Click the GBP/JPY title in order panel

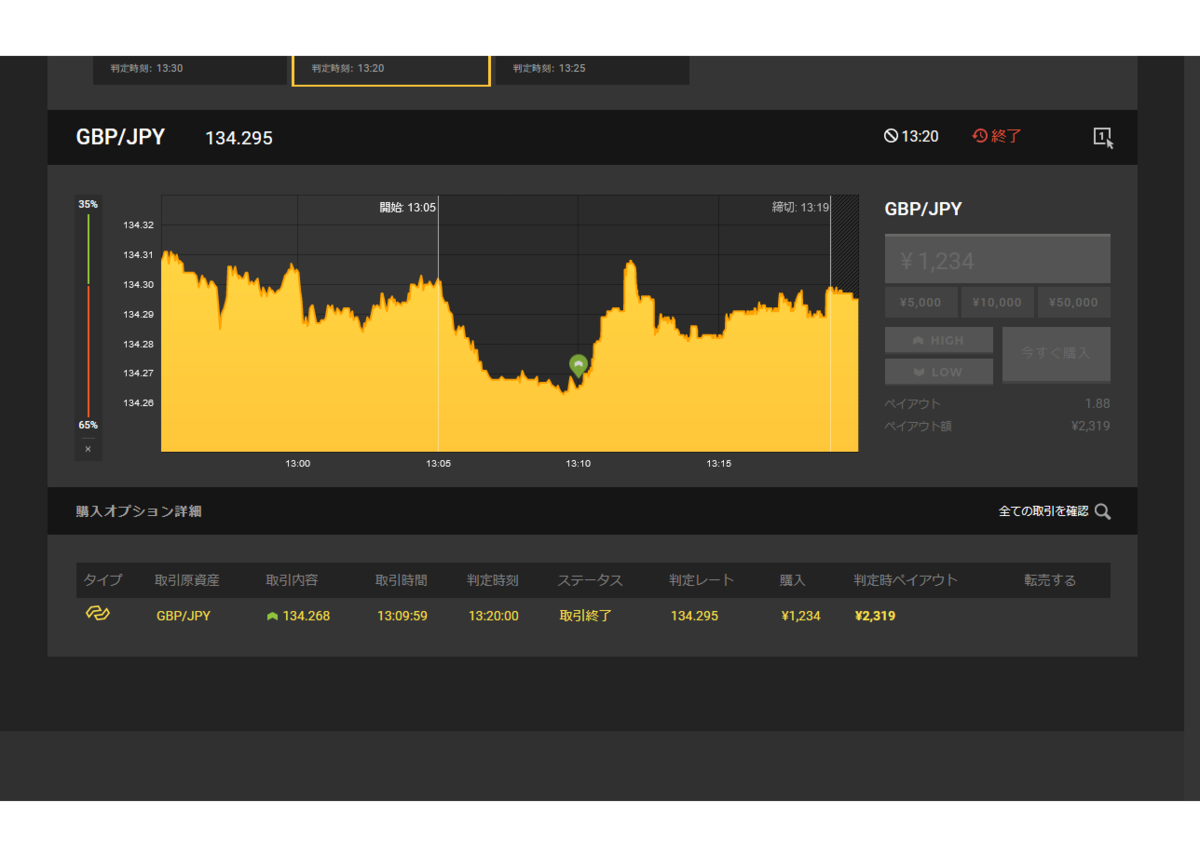point(923,209)
